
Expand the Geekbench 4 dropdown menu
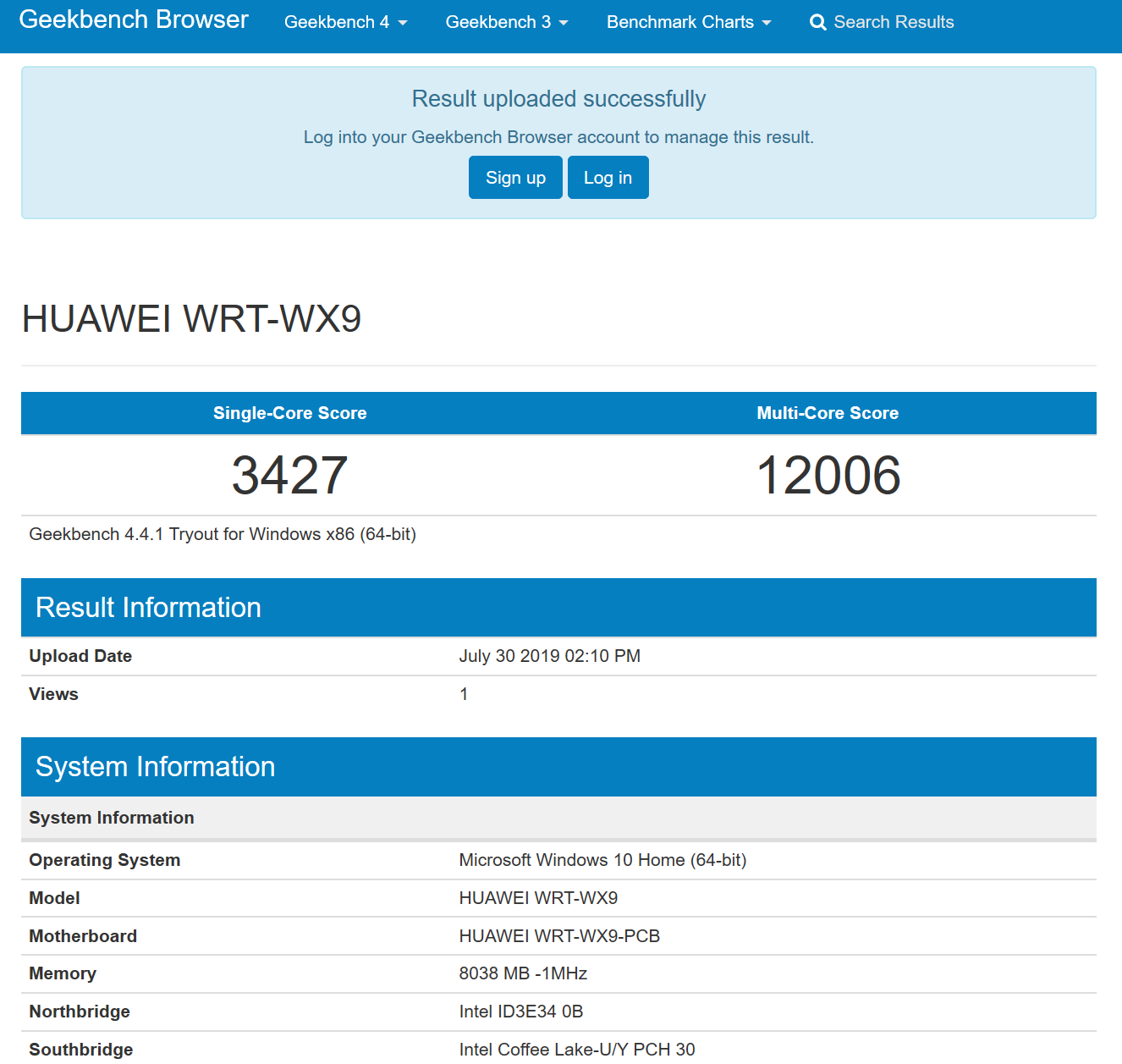tap(345, 22)
